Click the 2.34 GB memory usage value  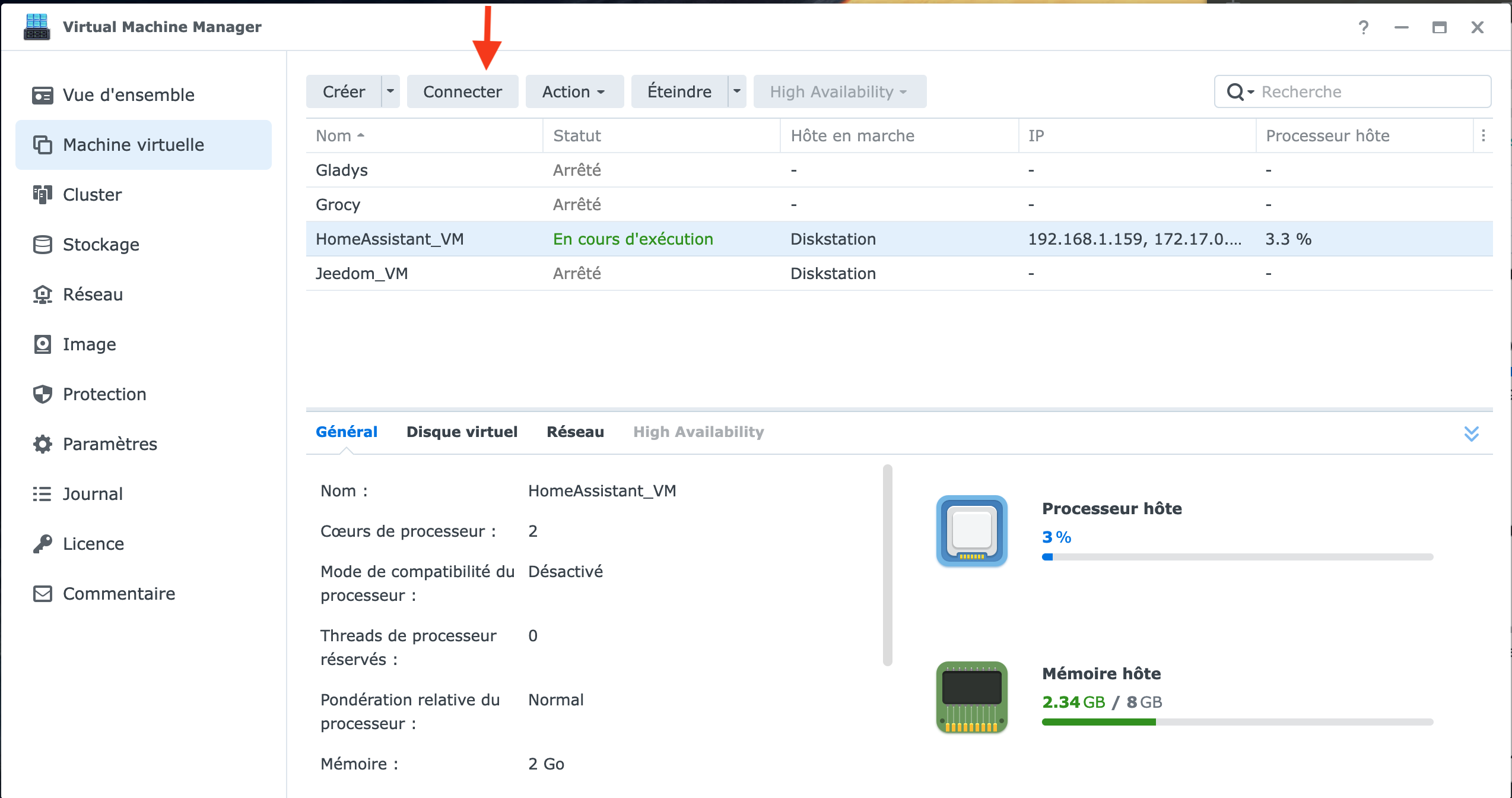1073,702
